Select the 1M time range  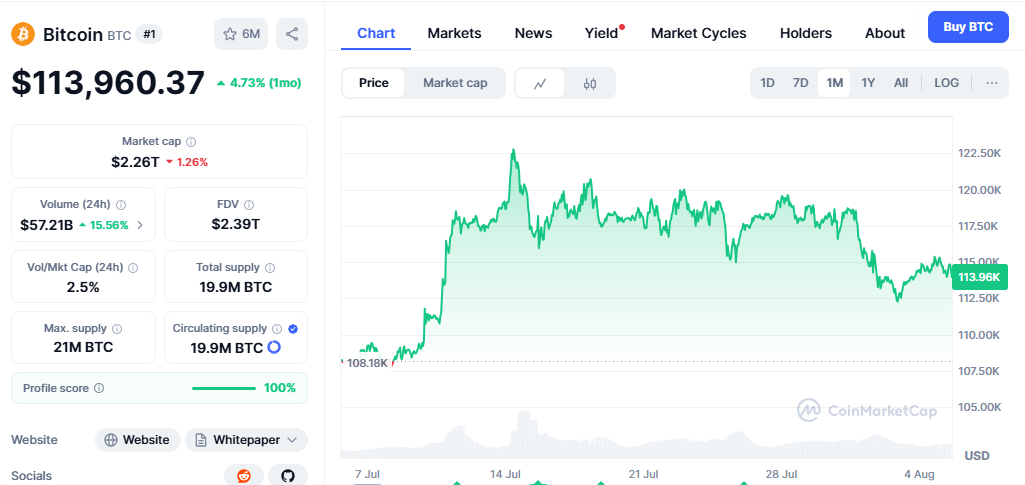[835, 83]
